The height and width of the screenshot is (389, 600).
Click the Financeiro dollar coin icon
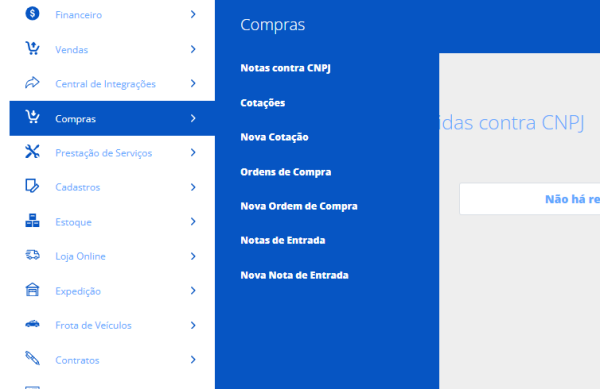point(33,13)
